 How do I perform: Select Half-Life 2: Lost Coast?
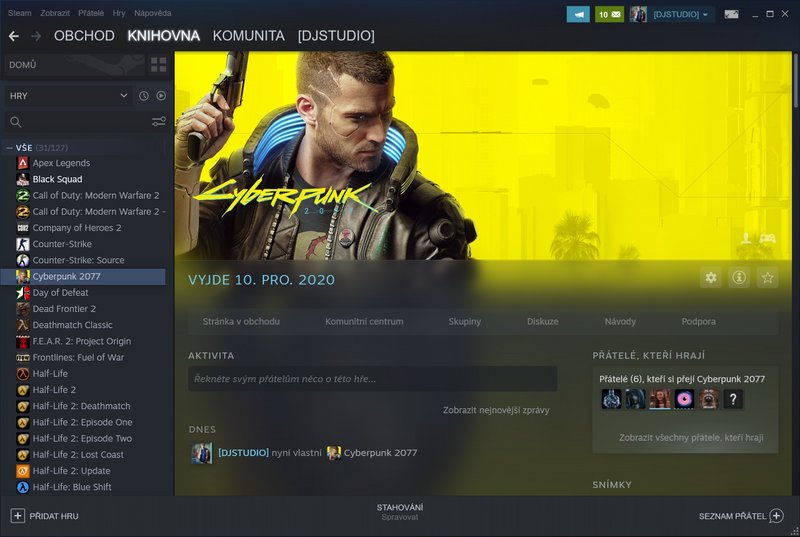(x=84, y=455)
